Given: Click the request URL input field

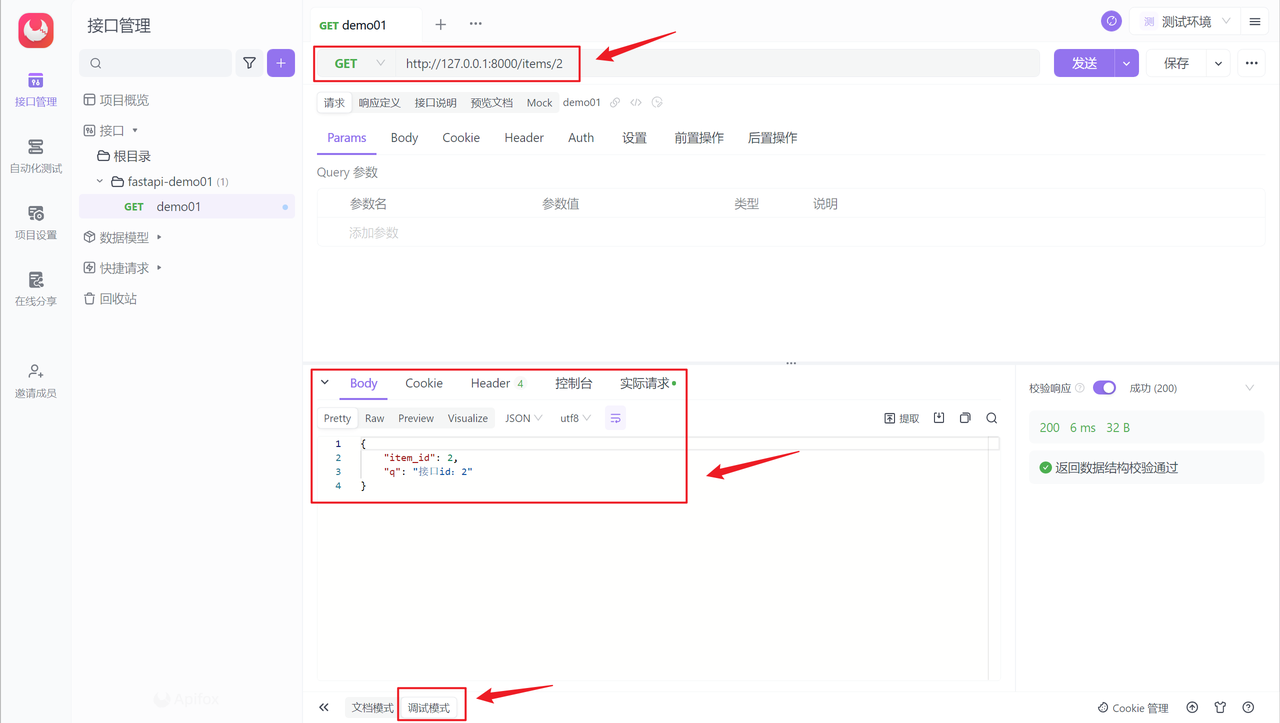Looking at the screenshot, I should point(700,62).
